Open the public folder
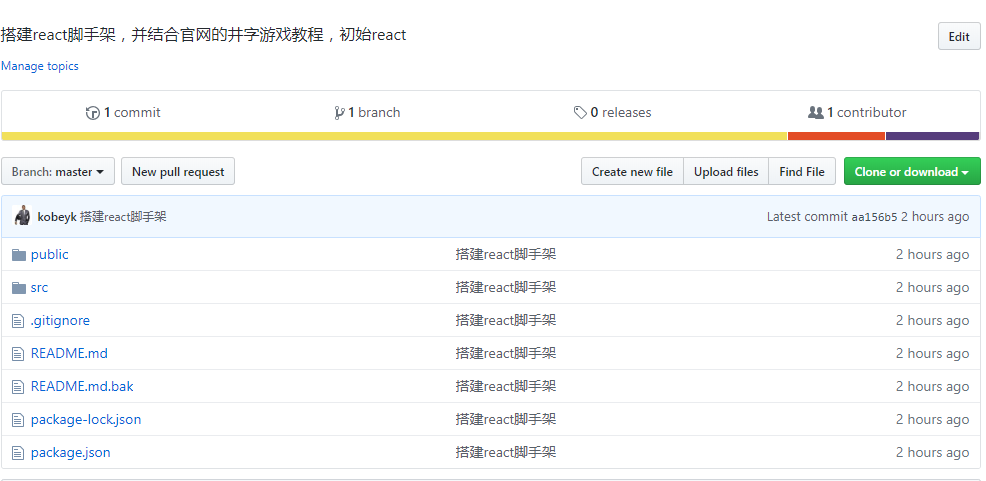Viewport: 986px width, 481px height. coord(50,254)
